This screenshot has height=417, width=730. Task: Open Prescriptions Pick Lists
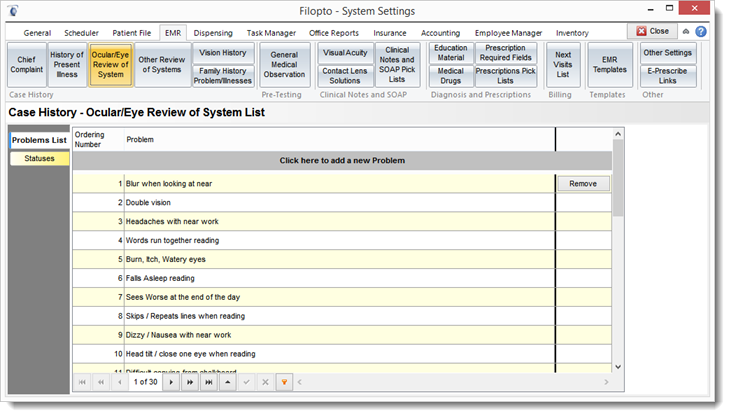click(506, 76)
